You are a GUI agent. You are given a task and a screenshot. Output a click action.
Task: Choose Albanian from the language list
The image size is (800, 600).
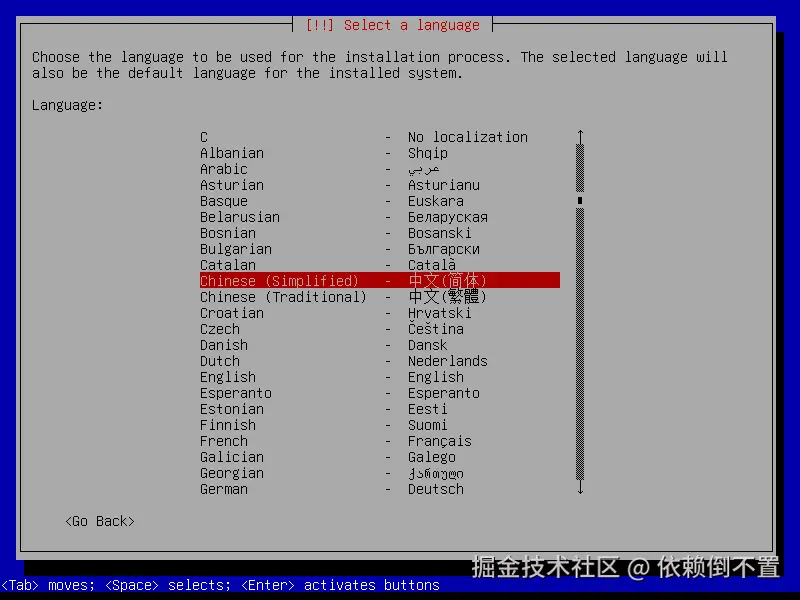coord(380,153)
